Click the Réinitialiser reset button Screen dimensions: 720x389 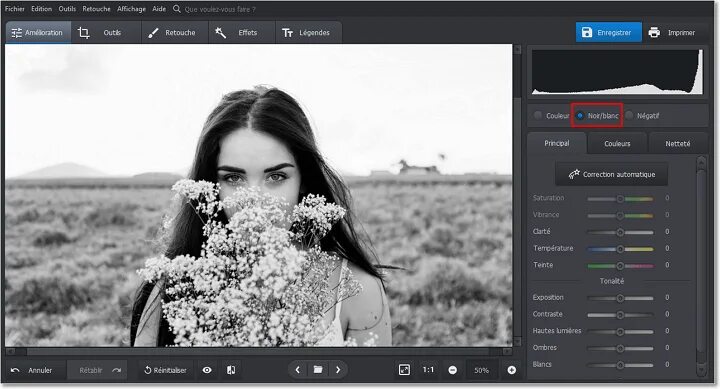click(x=165, y=370)
